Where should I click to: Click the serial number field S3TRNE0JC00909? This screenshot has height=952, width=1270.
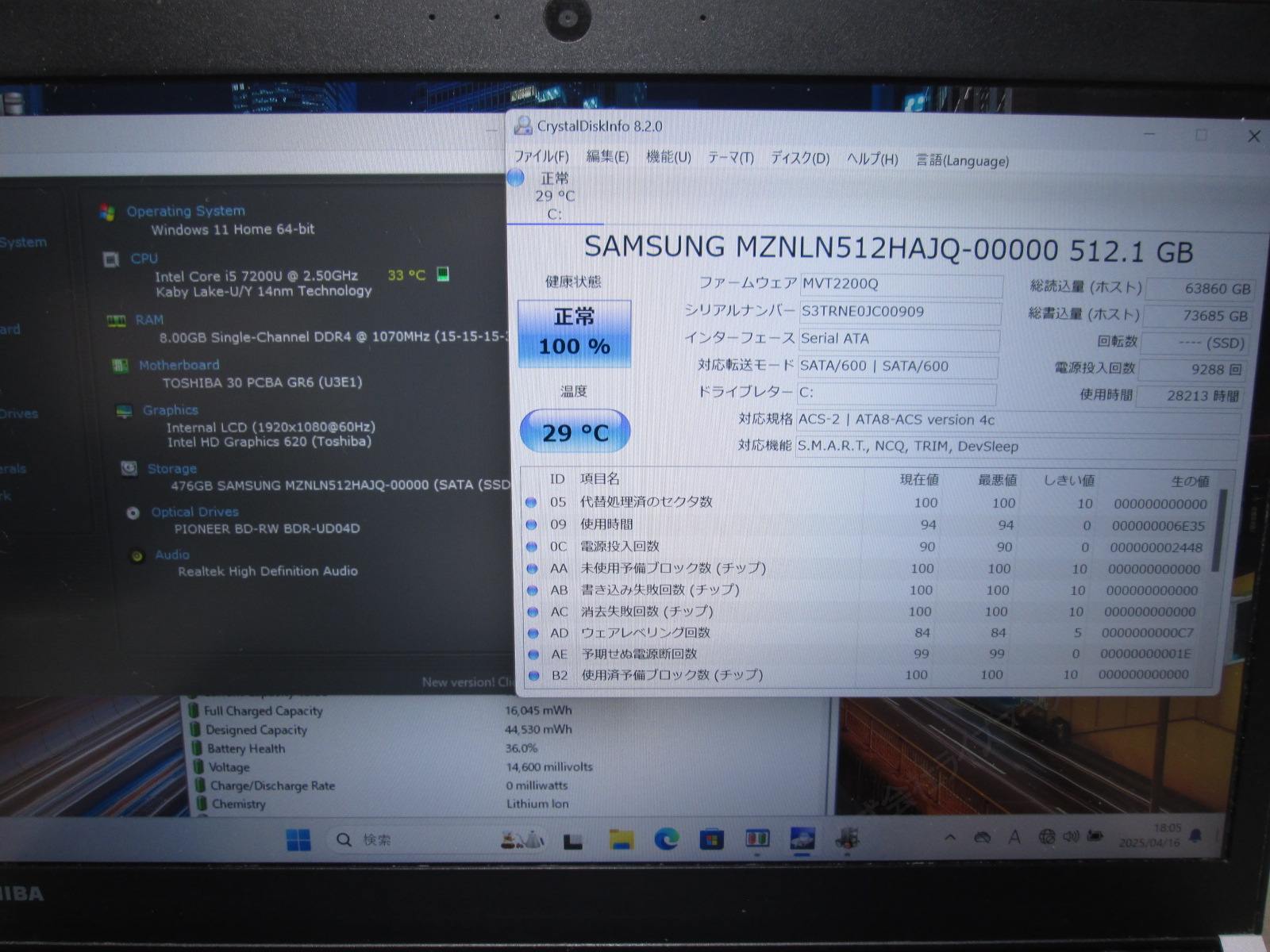[900, 312]
